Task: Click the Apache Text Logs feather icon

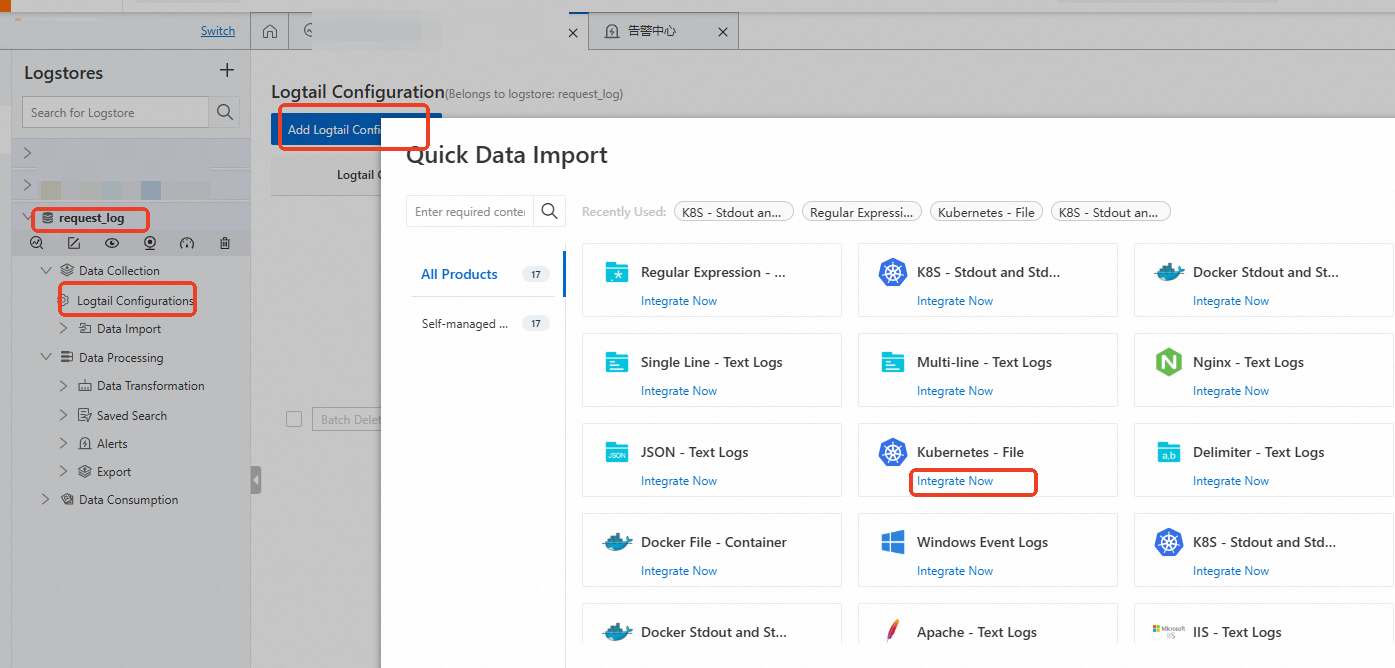Action: (893, 632)
